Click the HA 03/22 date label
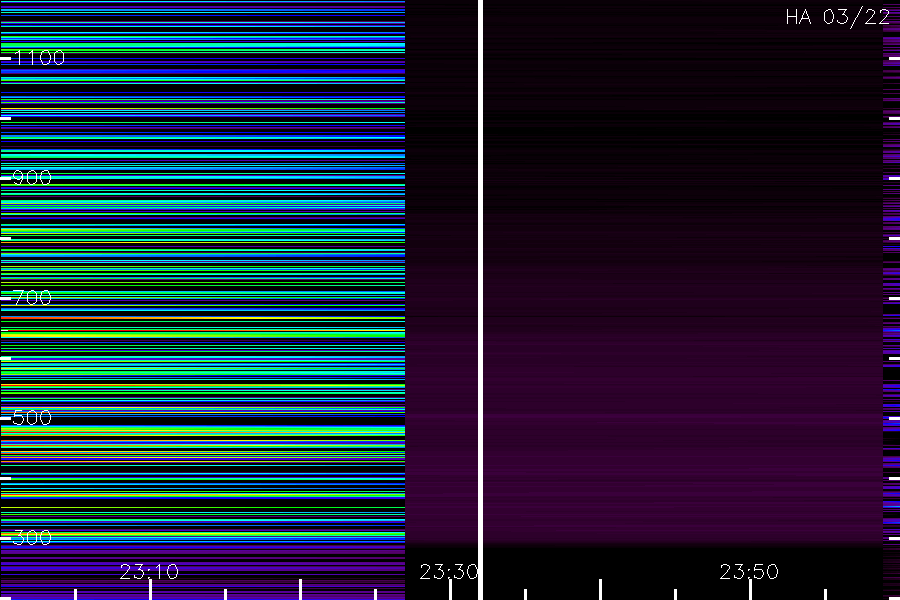 (837, 17)
